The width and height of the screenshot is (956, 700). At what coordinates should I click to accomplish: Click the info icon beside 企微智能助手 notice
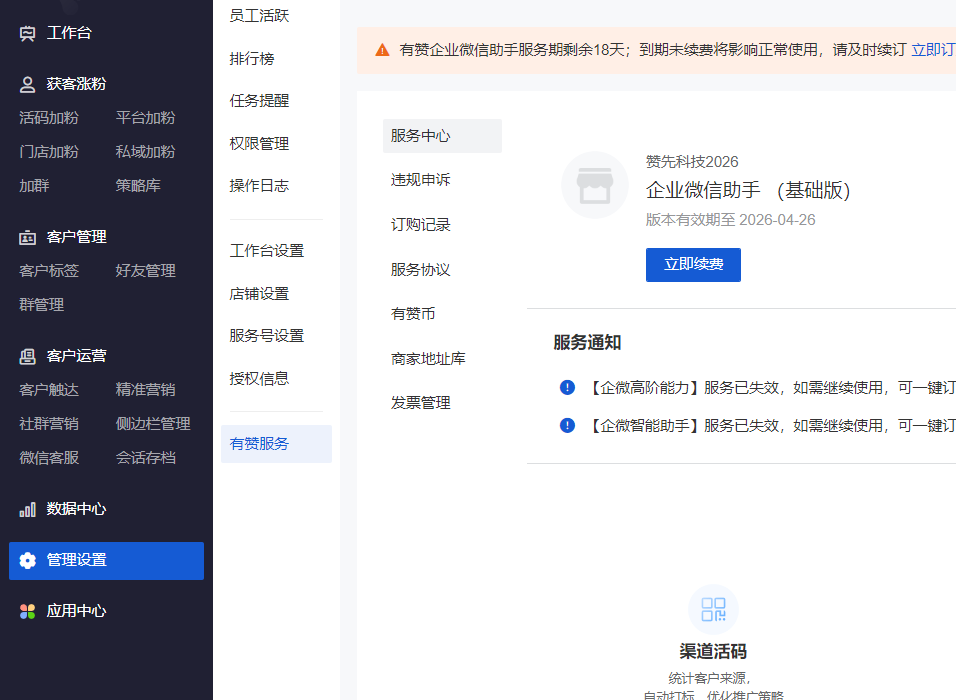click(x=567, y=425)
